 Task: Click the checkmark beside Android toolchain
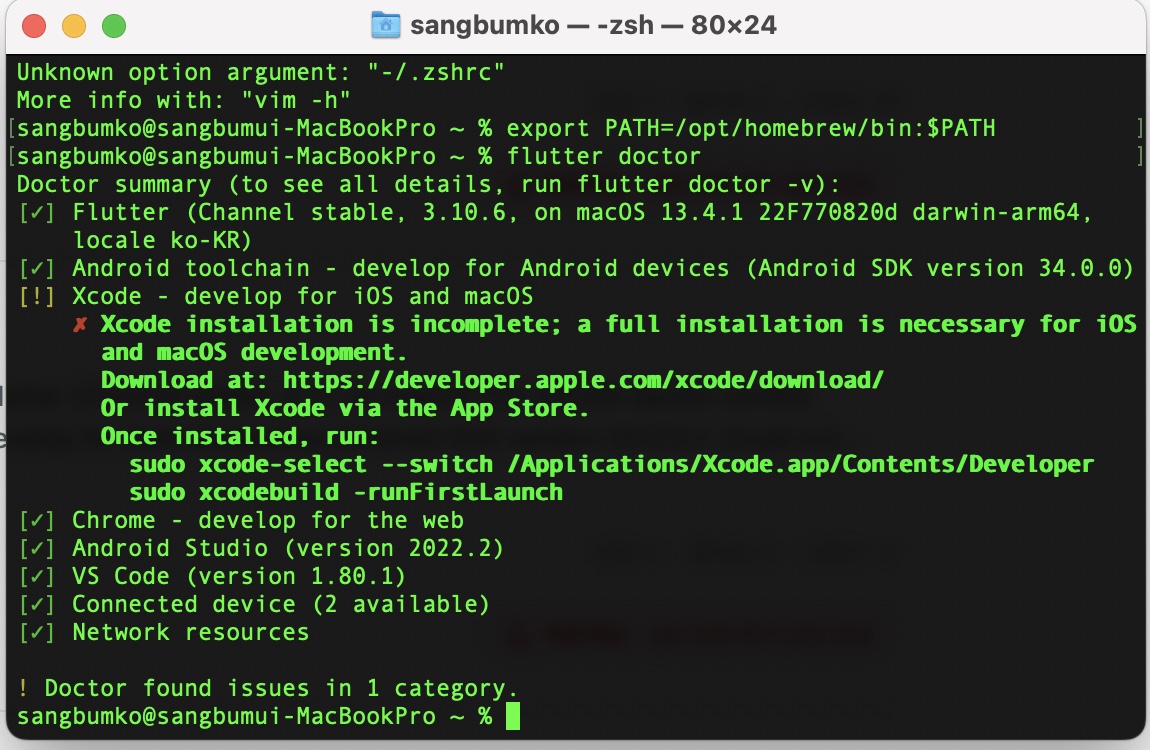click(37, 268)
